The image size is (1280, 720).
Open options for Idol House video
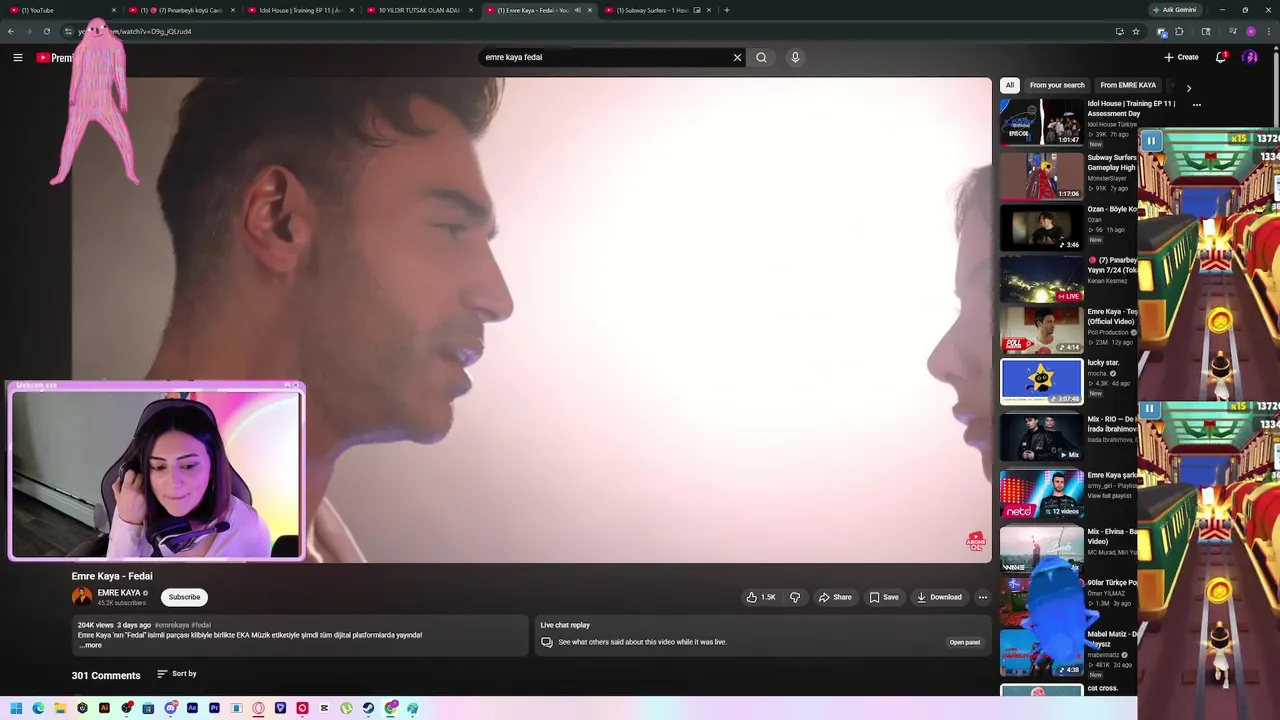pos(1196,104)
